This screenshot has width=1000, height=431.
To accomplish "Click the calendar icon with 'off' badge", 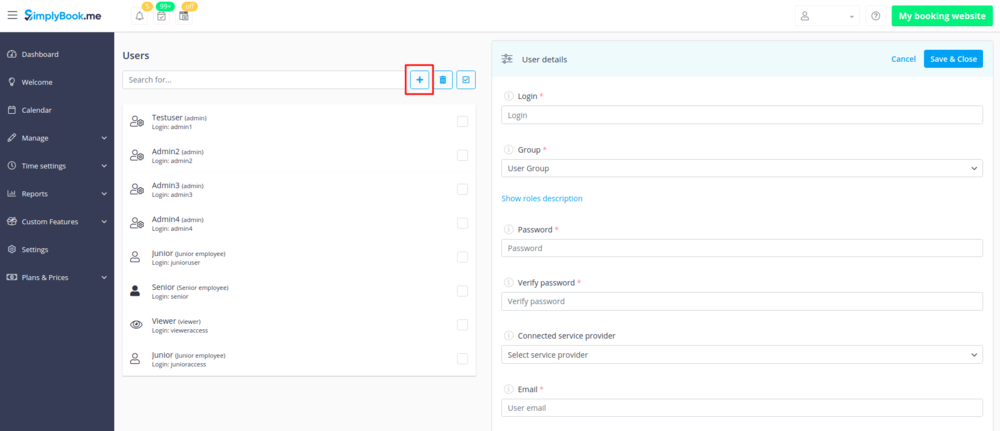I will pos(184,17).
